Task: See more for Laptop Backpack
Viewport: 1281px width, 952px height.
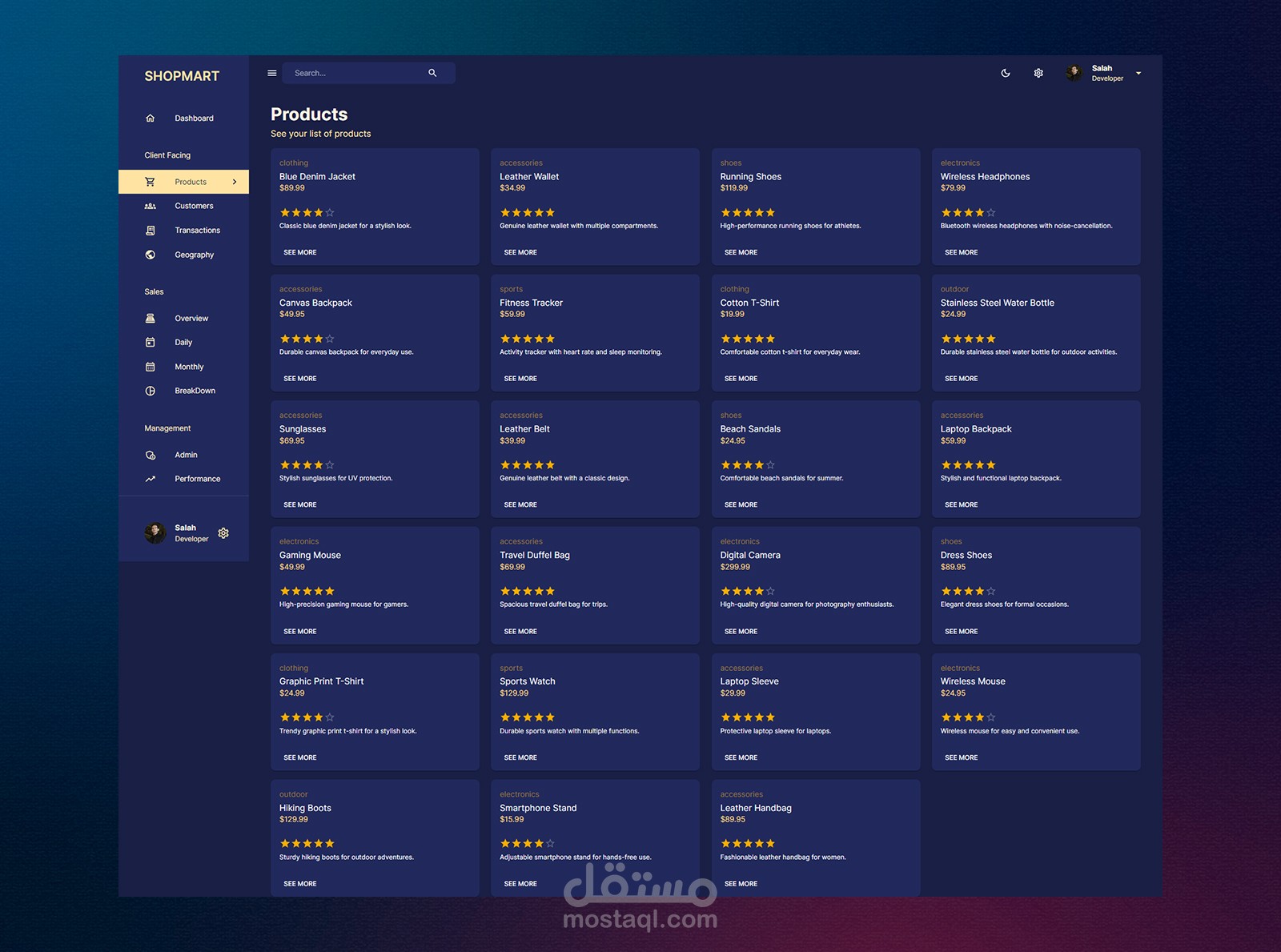Action: click(x=961, y=505)
